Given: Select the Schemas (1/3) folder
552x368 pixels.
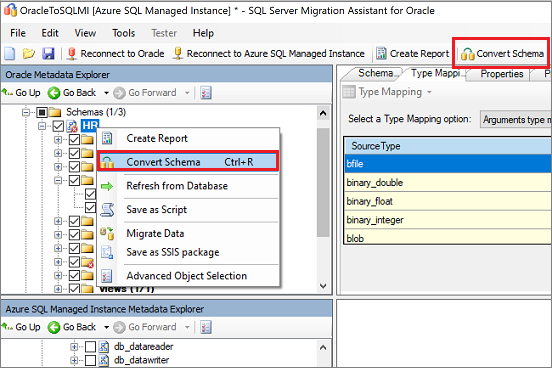Looking at the screenshot, I should point(96,112).
